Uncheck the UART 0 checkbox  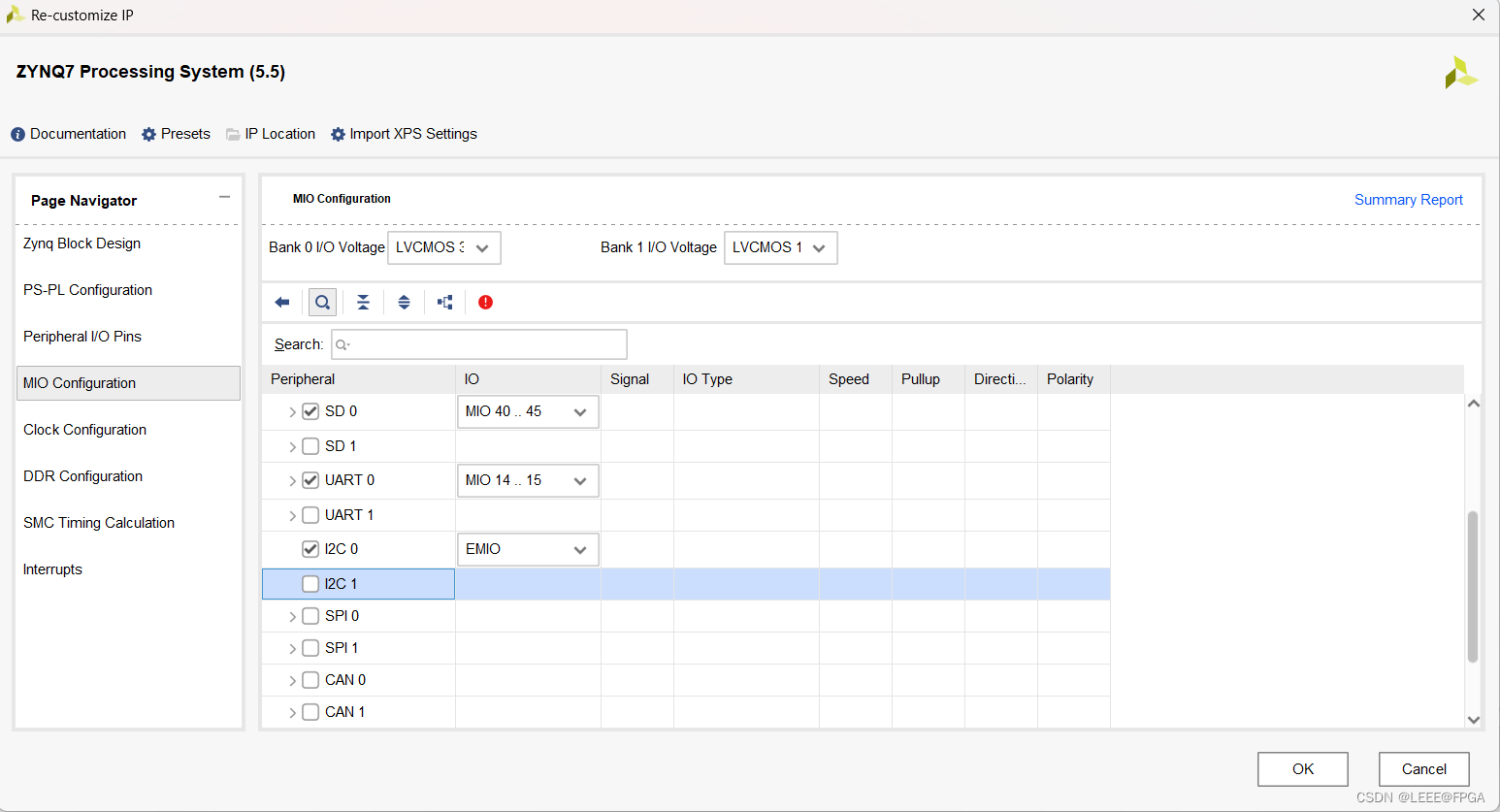(x=310, y=480)
